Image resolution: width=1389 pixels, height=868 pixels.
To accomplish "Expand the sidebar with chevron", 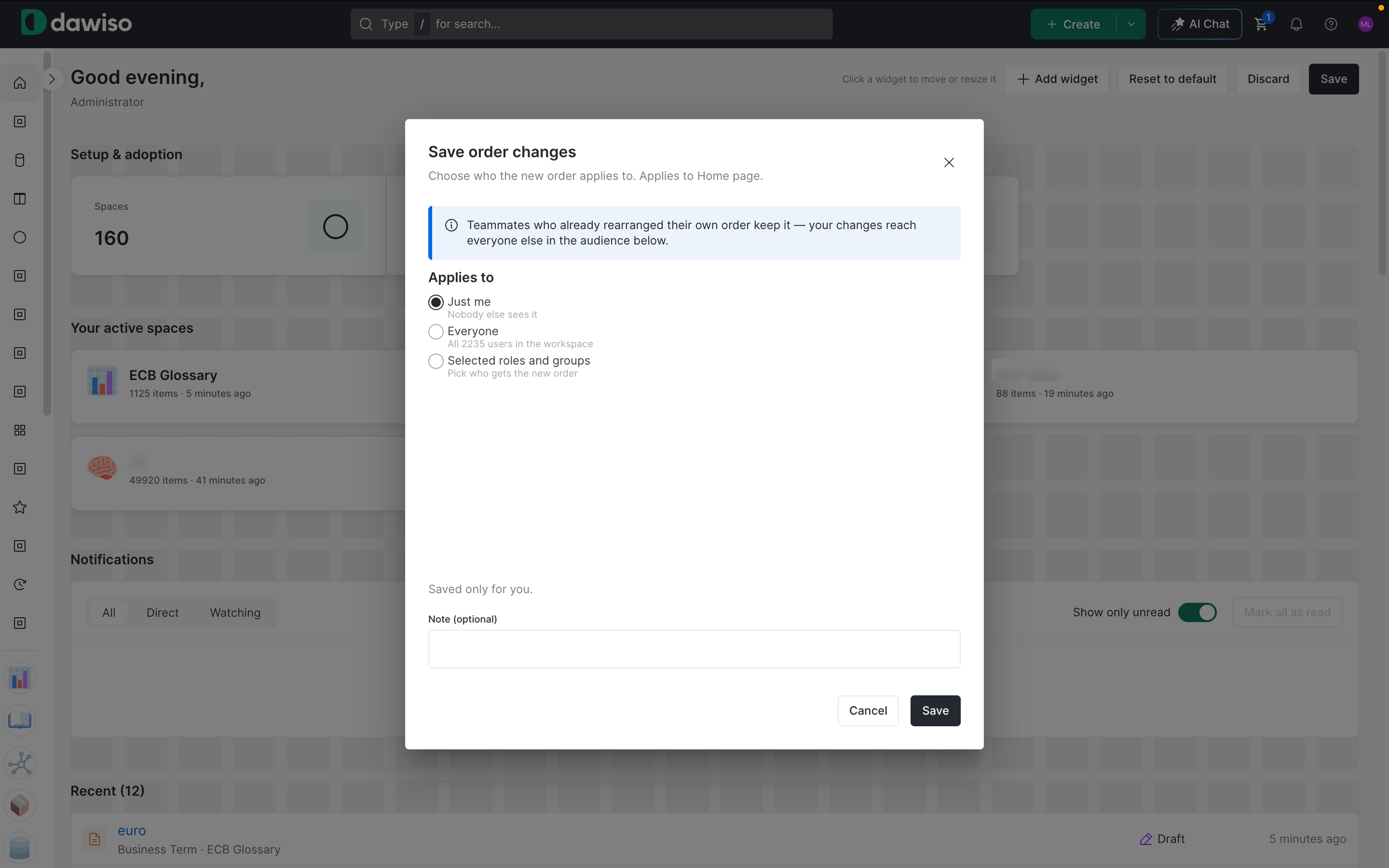I will [52, 79].
